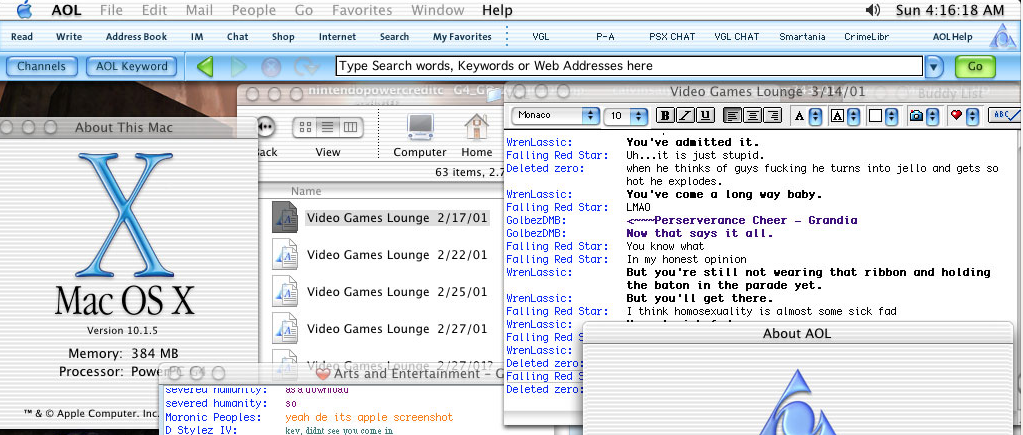This screenshot has height=435, width=1023.
Task: Click the boxed A text background icon
Action: point(838,116)
